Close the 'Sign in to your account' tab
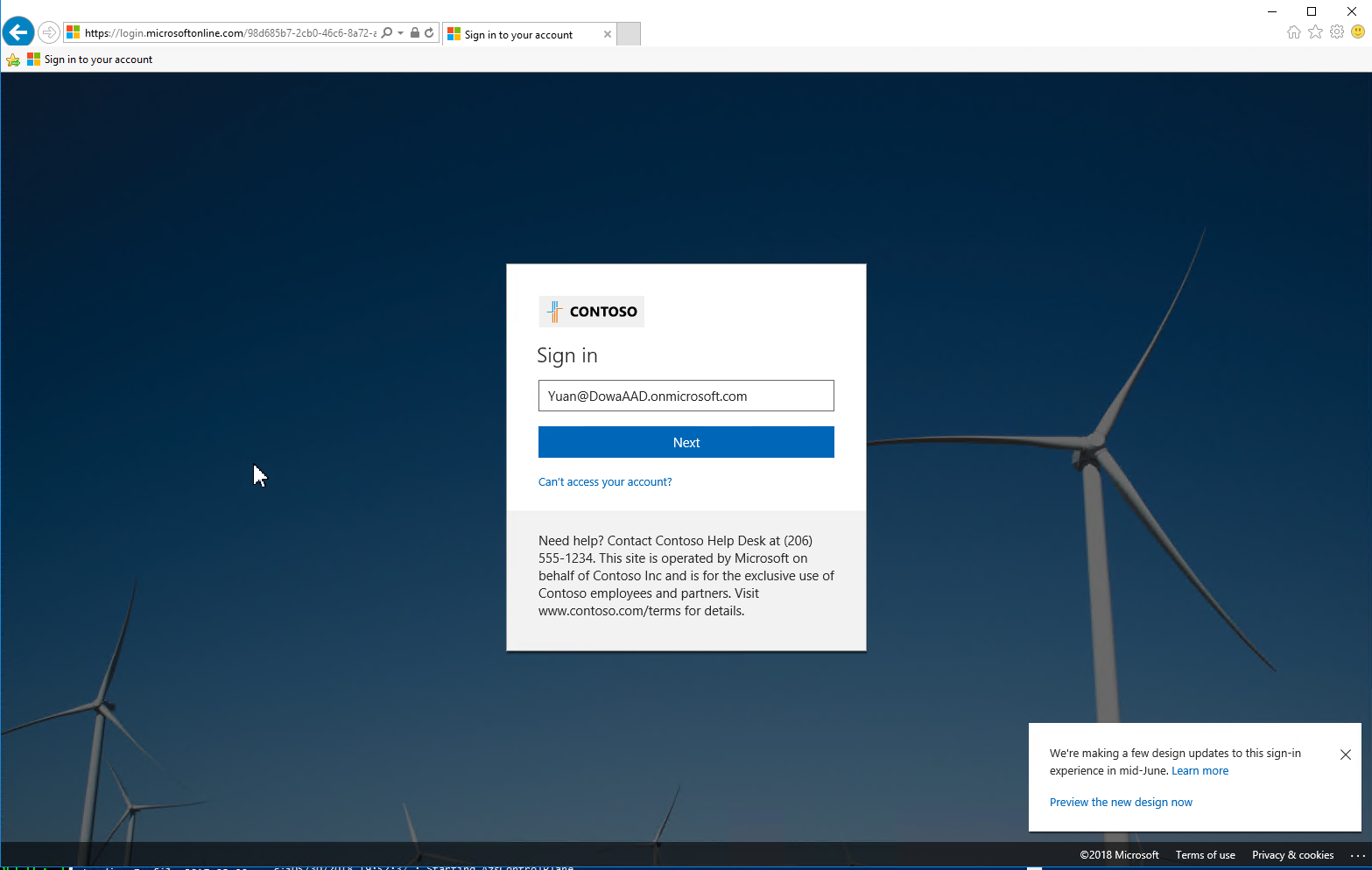 click(x=608, y=34)
